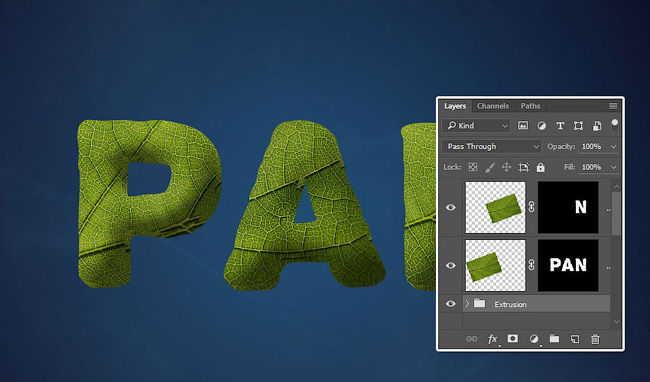Click the Layers list scroll-up arrow

(x=616, y=186)
